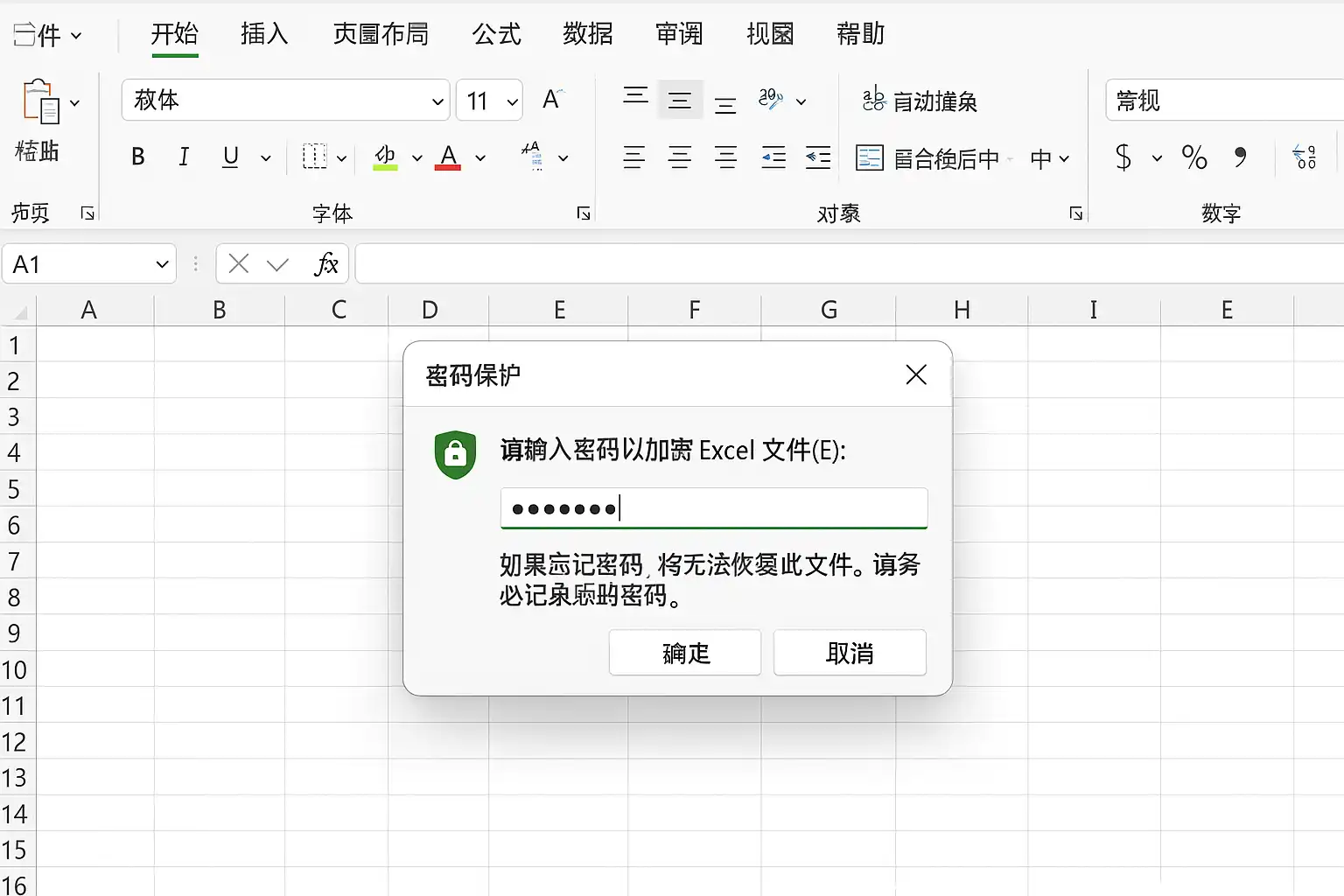This screenshot has height=896, width=1344.
Task: Click the center horizontal alignment icon
Action: [680, 157]
